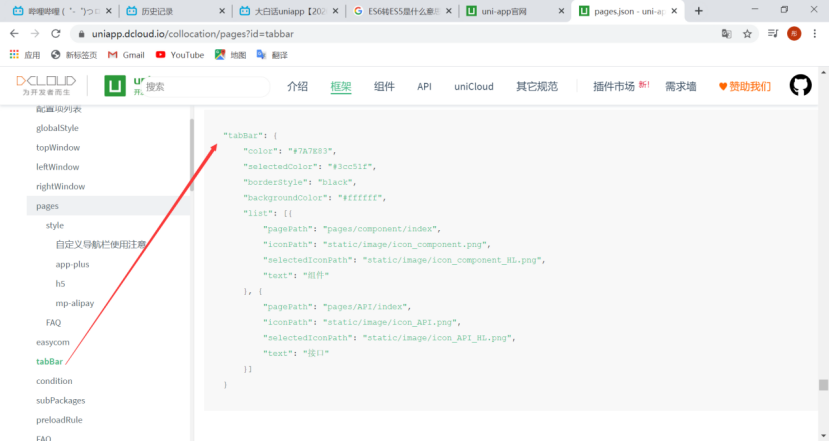Open the 其它规范 nav item
Viewport: 830px width, 441px height.
537,86
